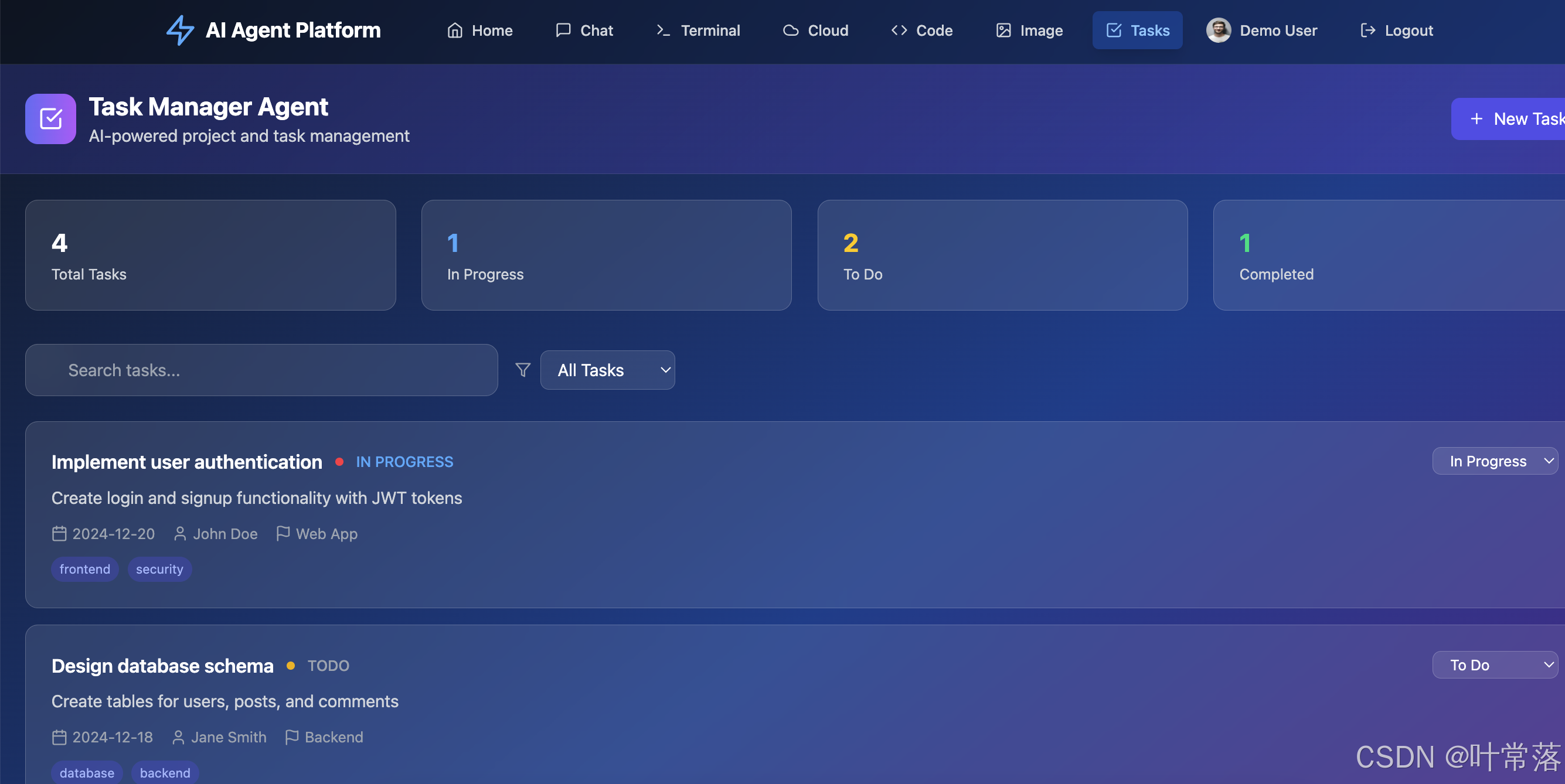1565x784 pixels.
Task: Click the filter funnel icon
Action: [x=522, y=370]
